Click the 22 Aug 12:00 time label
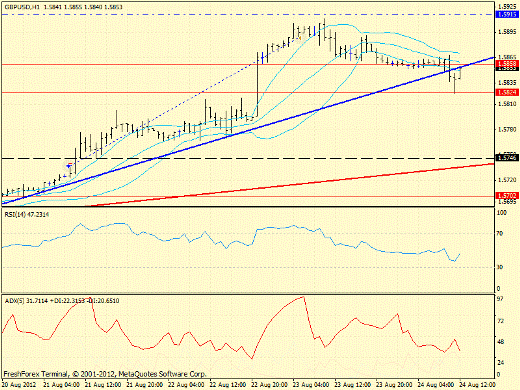The width and height of the screenshot is (520, 390). coord(228,385)
